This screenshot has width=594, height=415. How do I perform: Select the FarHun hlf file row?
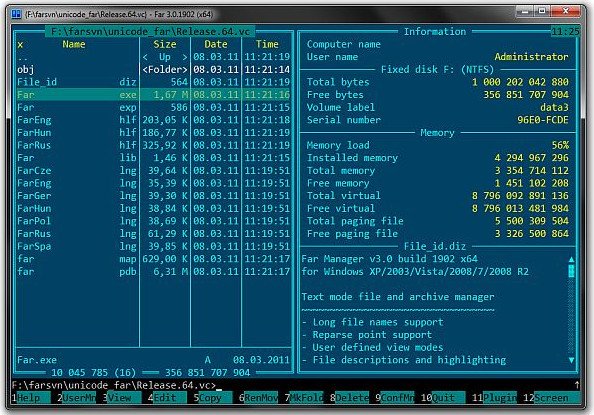(x=153, y=133)
